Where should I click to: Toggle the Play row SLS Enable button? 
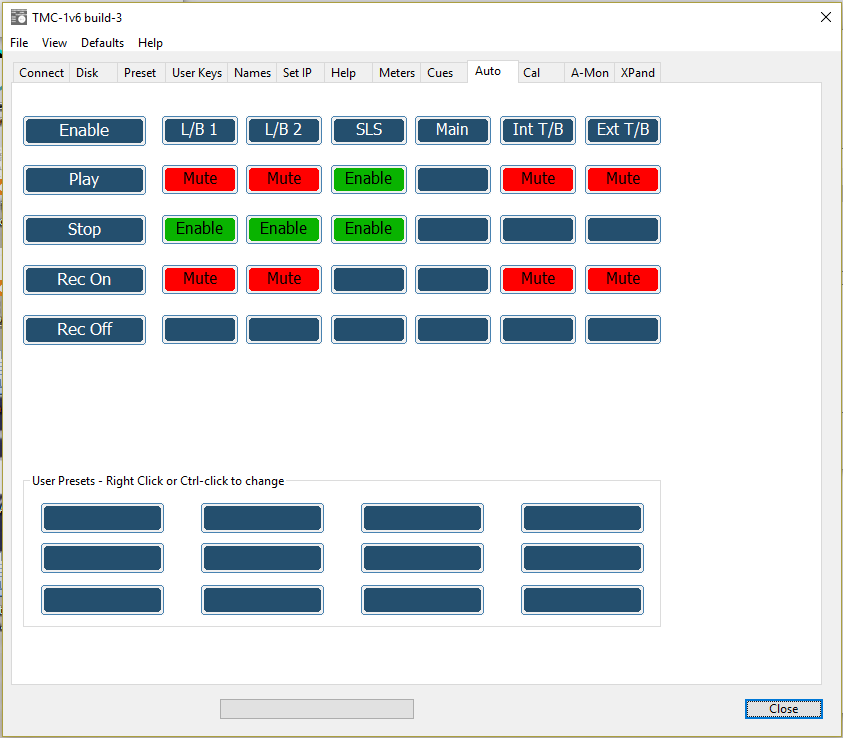tap(369, 179)
